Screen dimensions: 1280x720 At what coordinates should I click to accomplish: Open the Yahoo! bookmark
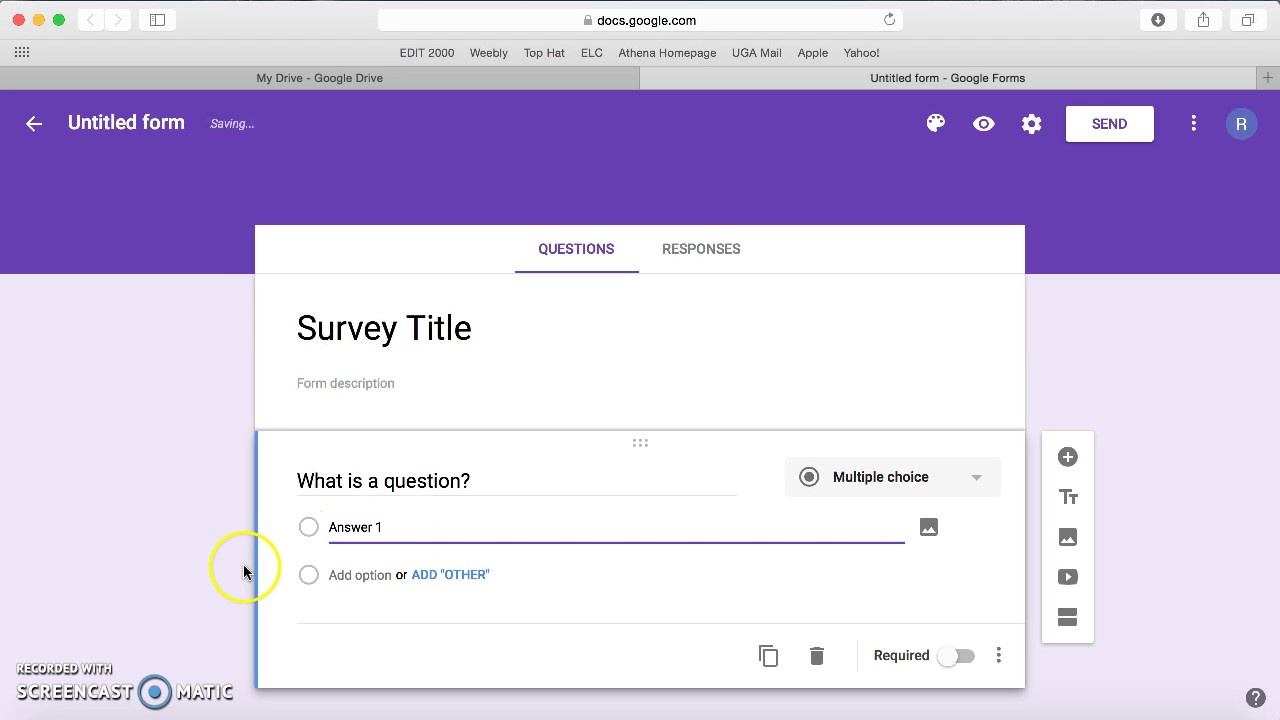(861, 53)
